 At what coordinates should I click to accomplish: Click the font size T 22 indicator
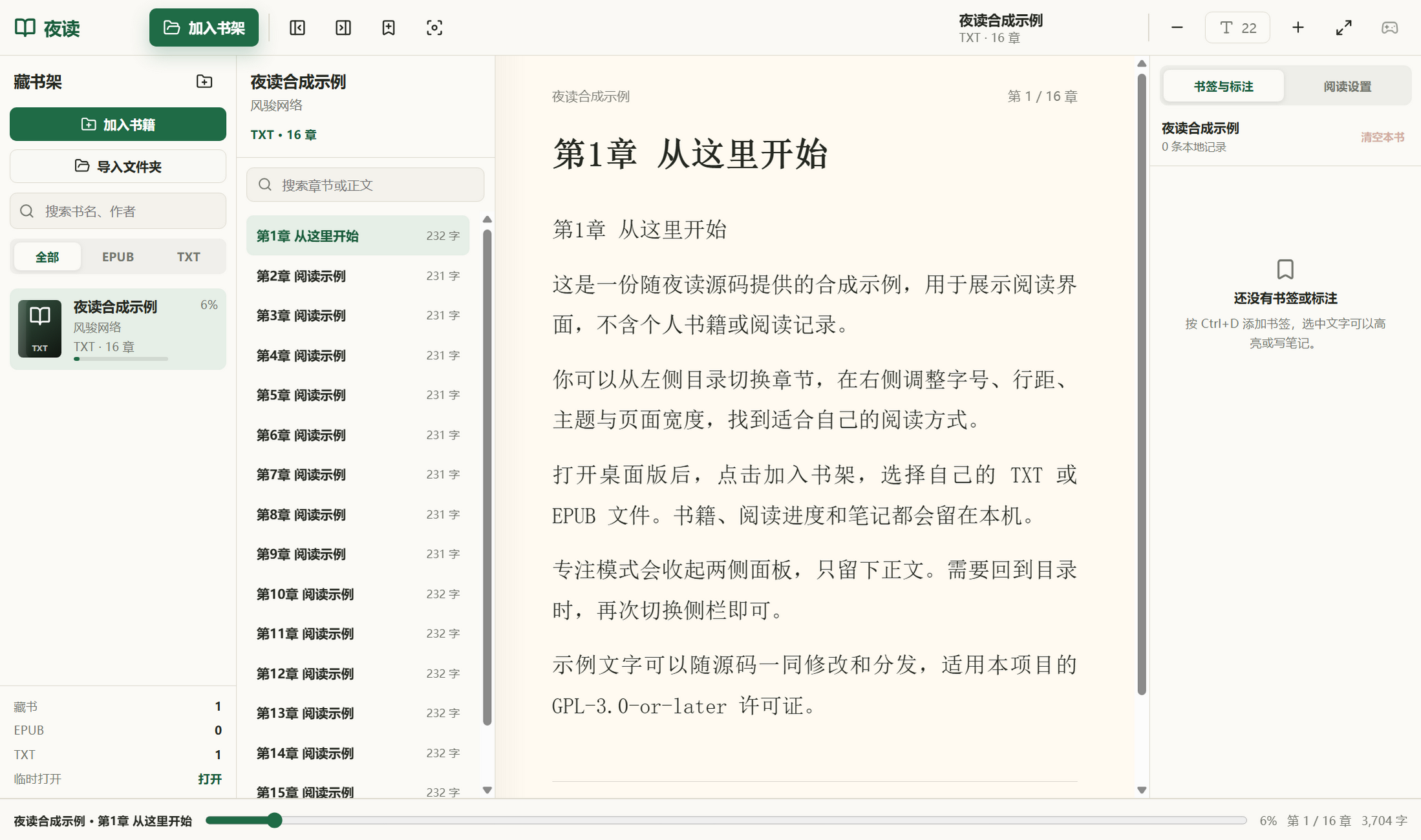pyautogui.click(x=1237, y=28)
